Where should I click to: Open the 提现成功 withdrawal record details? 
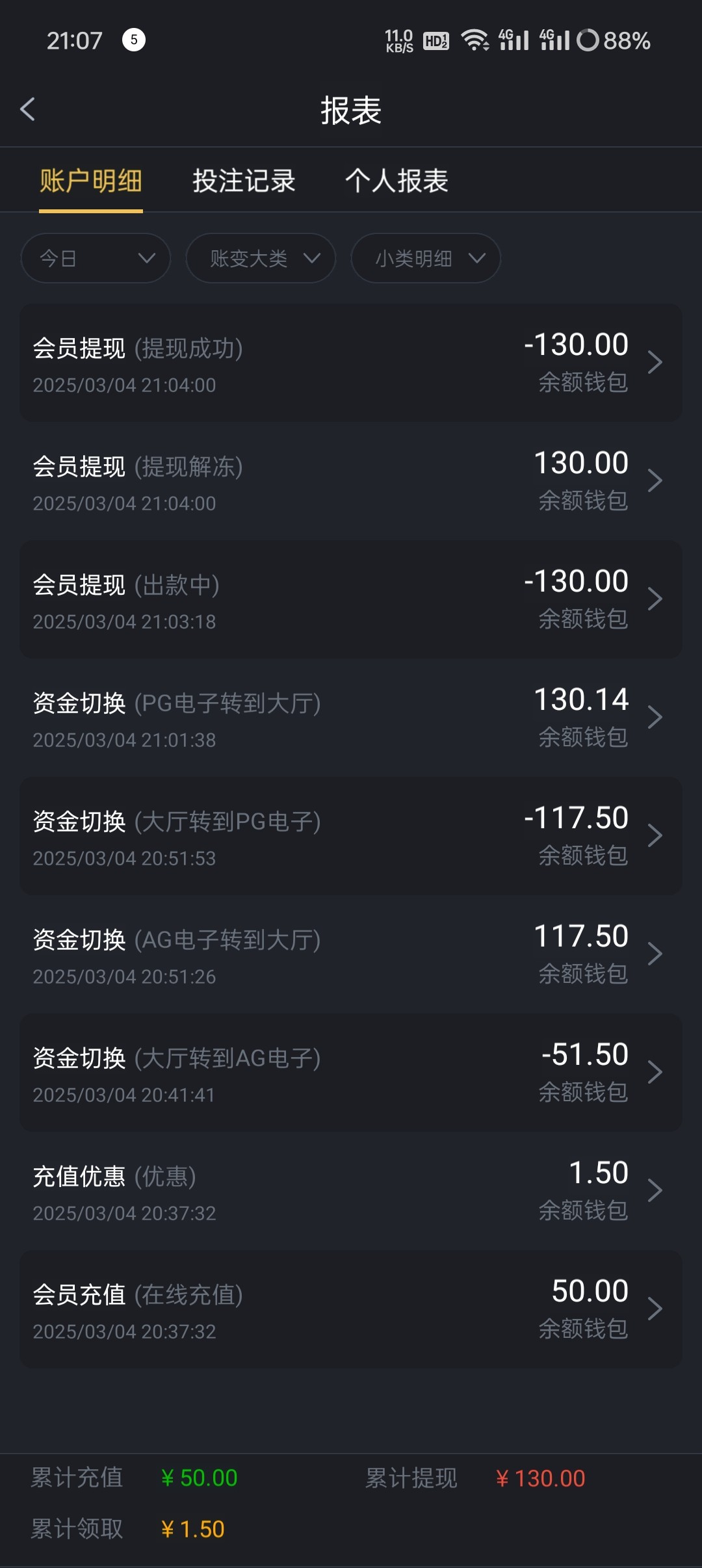[351, 363]
